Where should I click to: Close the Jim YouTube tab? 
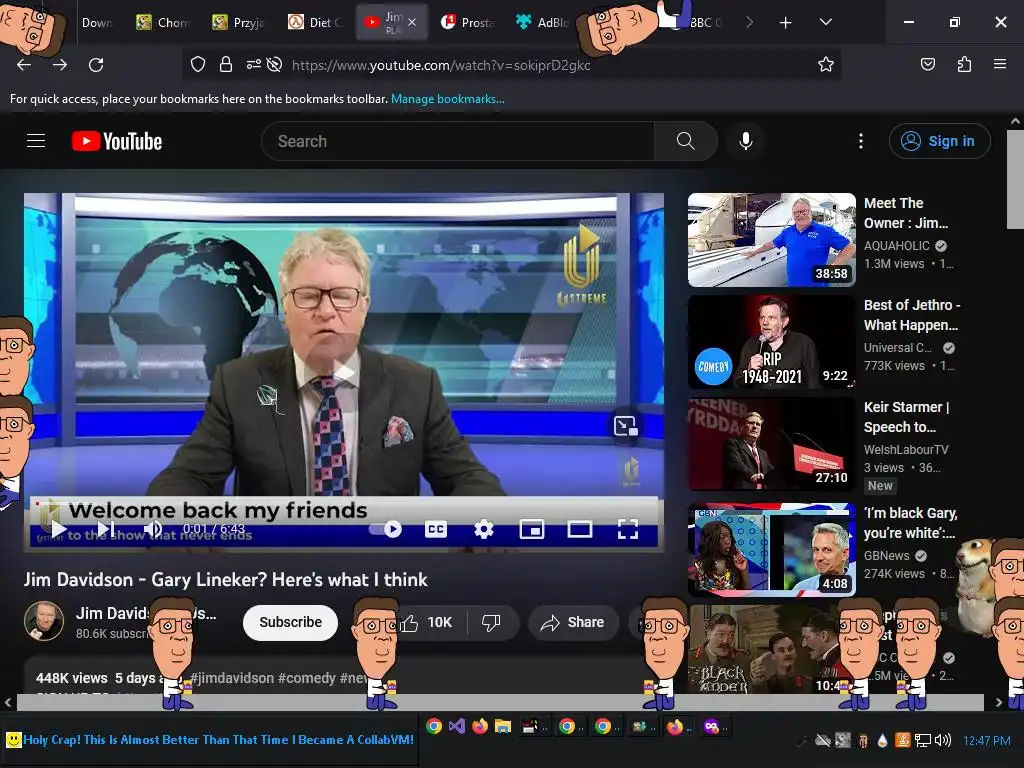pyautogui.click(x=411, y=22)
